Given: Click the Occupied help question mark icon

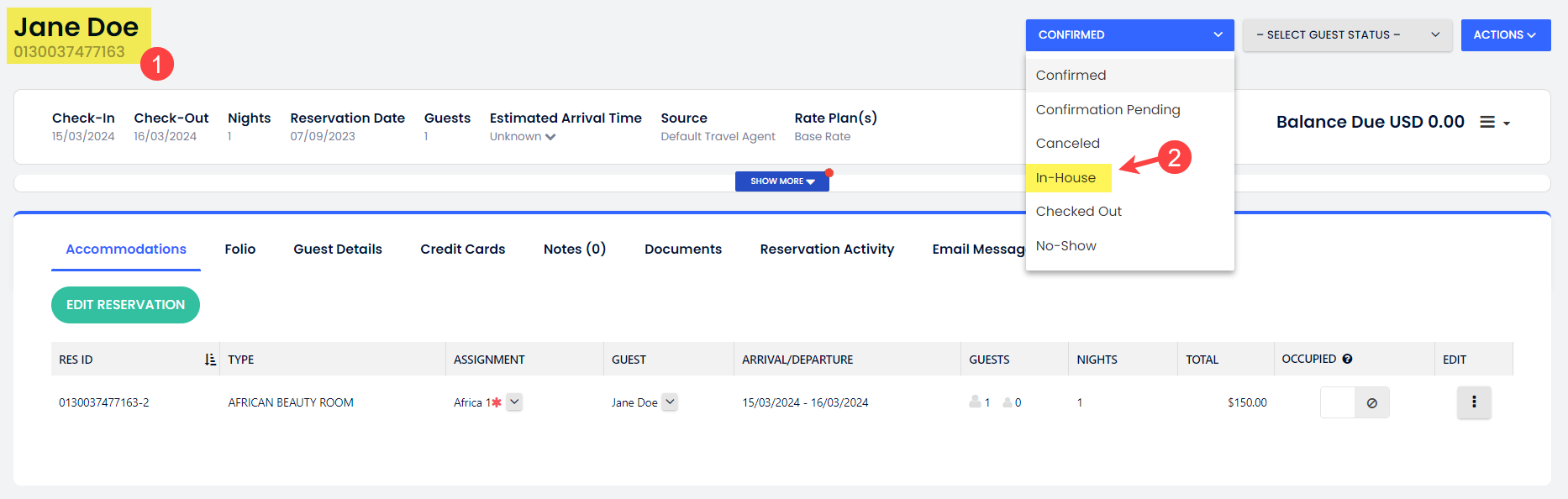Looking at the screenshot, I should (x=1347, y=359).
